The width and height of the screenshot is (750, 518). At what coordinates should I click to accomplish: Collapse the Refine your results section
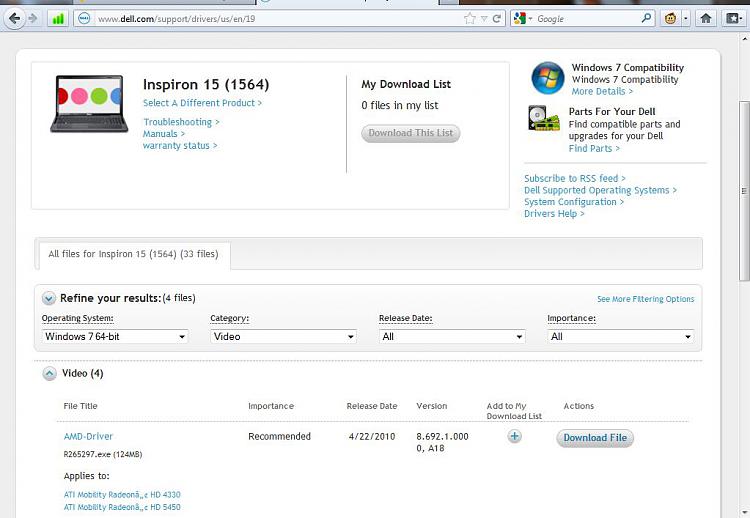(x=49, y=298)
